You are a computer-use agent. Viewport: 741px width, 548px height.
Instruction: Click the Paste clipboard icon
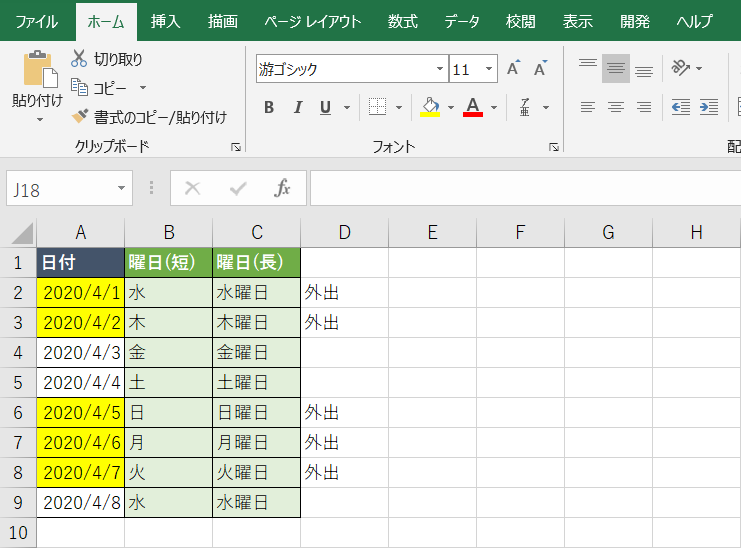40,69
